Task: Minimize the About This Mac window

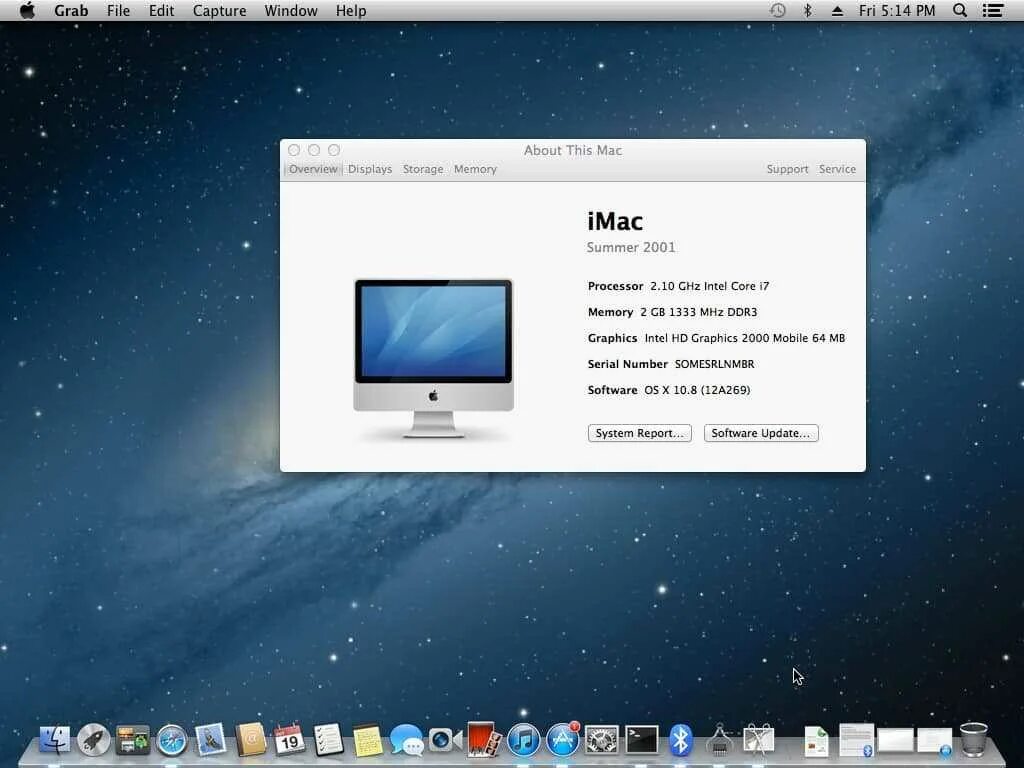Action: (x=314, y=150)
